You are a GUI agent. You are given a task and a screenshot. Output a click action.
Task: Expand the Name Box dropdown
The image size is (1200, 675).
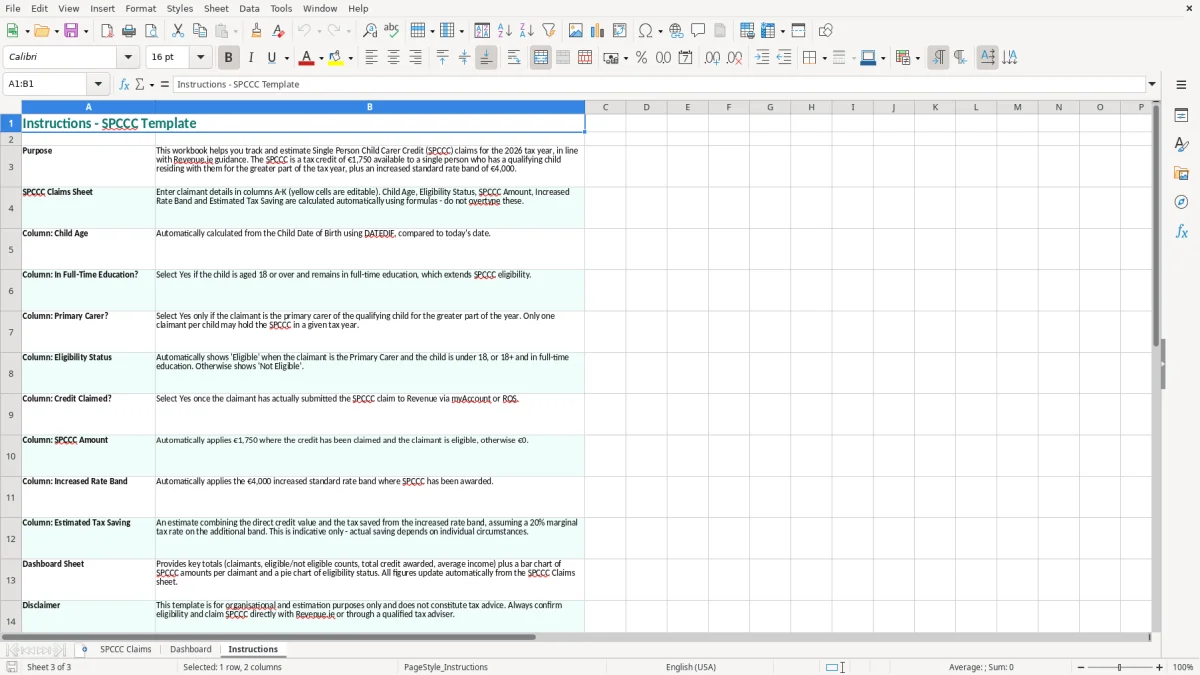click(98, 84)
